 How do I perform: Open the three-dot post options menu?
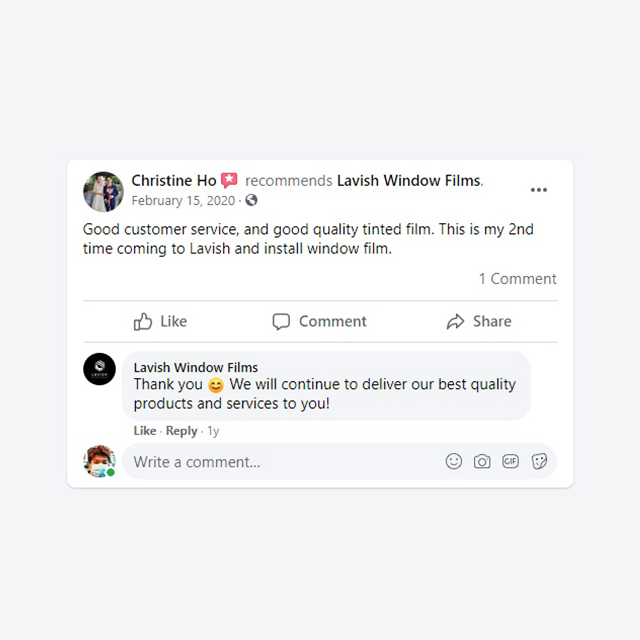[x=538, y=190]
